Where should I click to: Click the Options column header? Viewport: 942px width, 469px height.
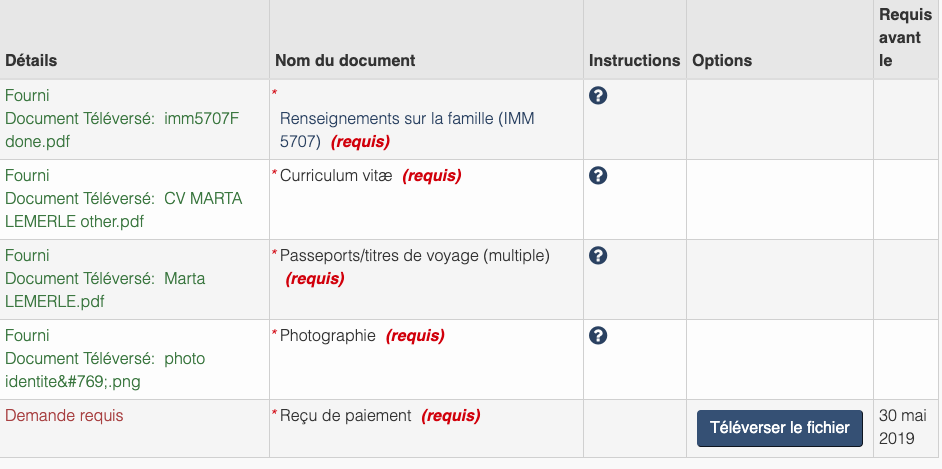pos(722,60)
